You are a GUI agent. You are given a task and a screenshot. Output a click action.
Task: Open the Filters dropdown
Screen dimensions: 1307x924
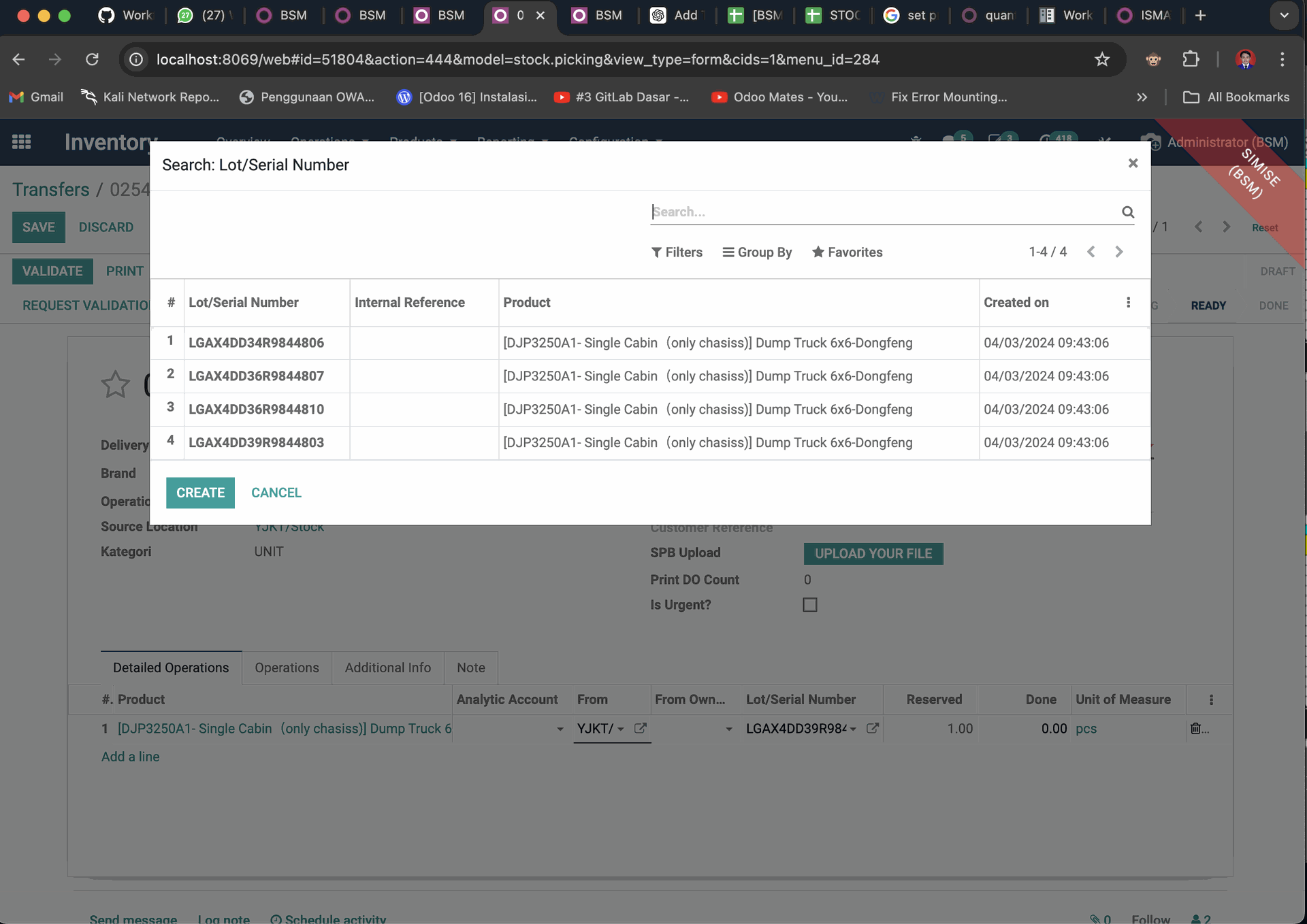(x=677, y=252)
